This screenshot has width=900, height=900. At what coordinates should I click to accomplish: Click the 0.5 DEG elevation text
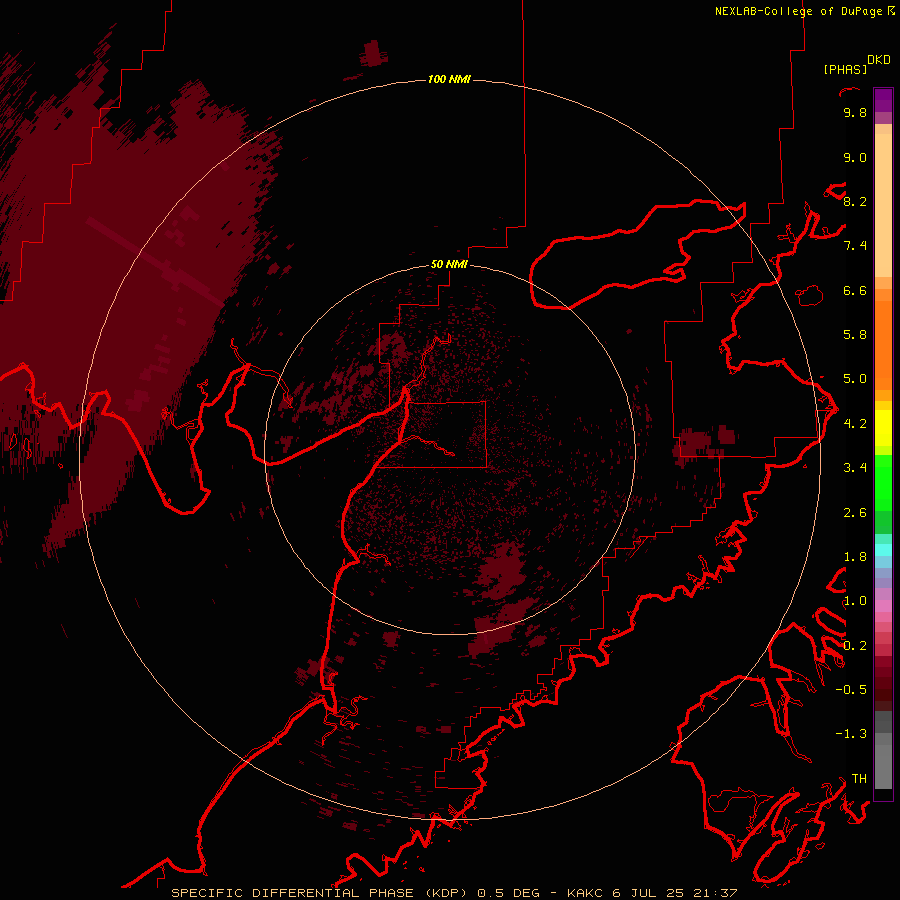pos(509,893)
